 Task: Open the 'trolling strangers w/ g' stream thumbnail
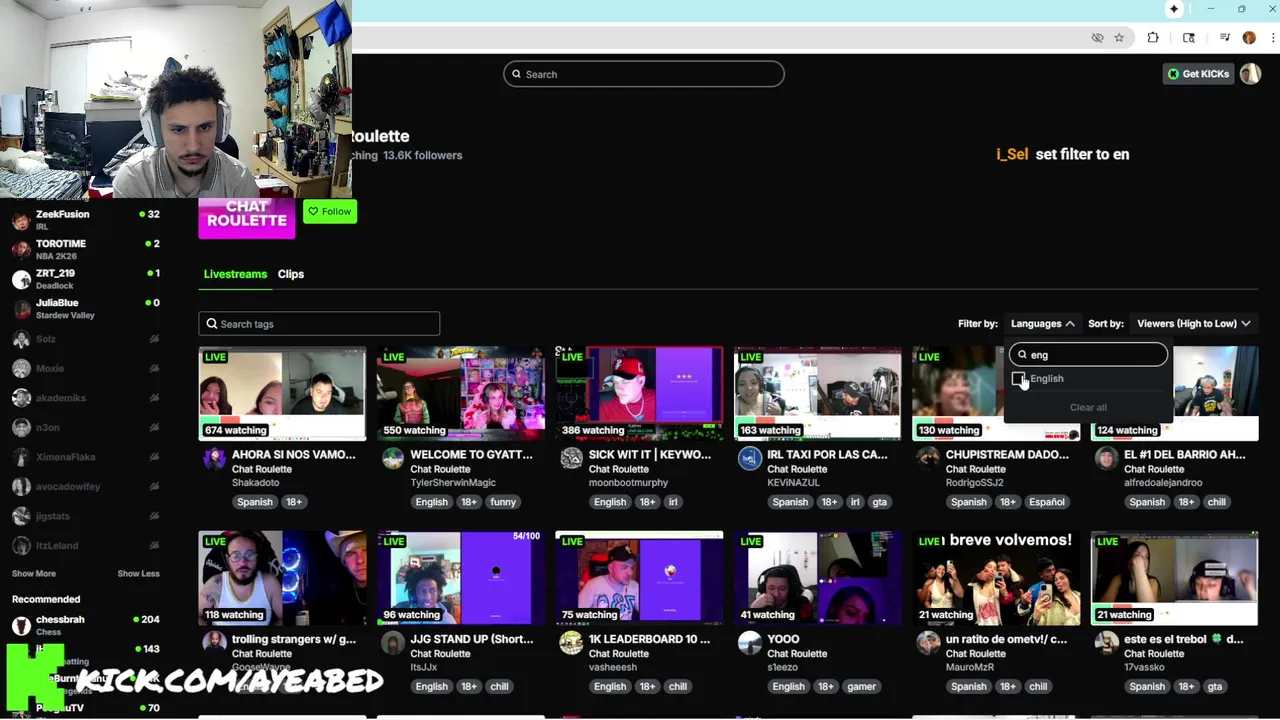(x=282, y=578)
